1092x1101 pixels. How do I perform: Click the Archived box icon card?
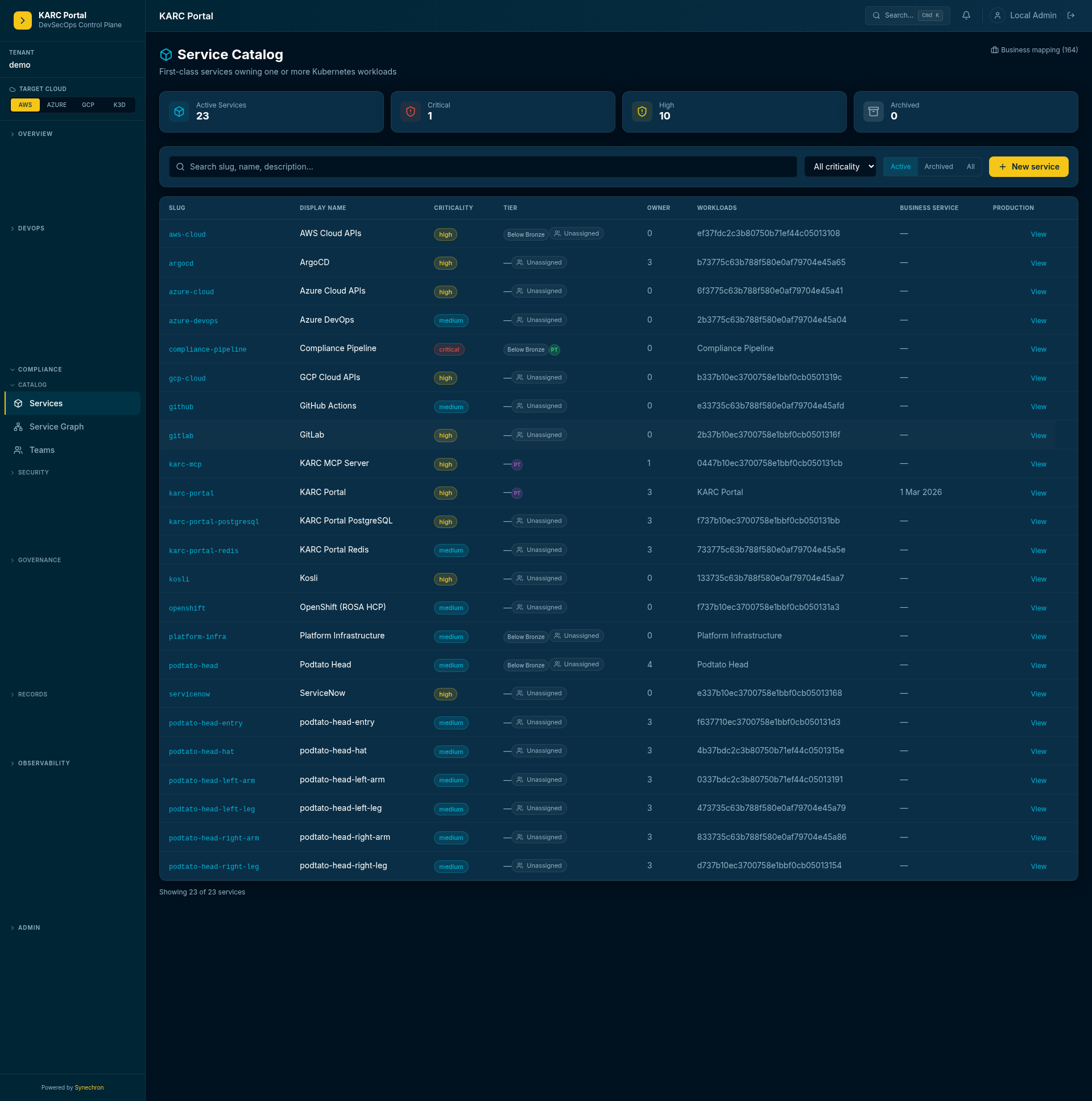click(873, 112)
